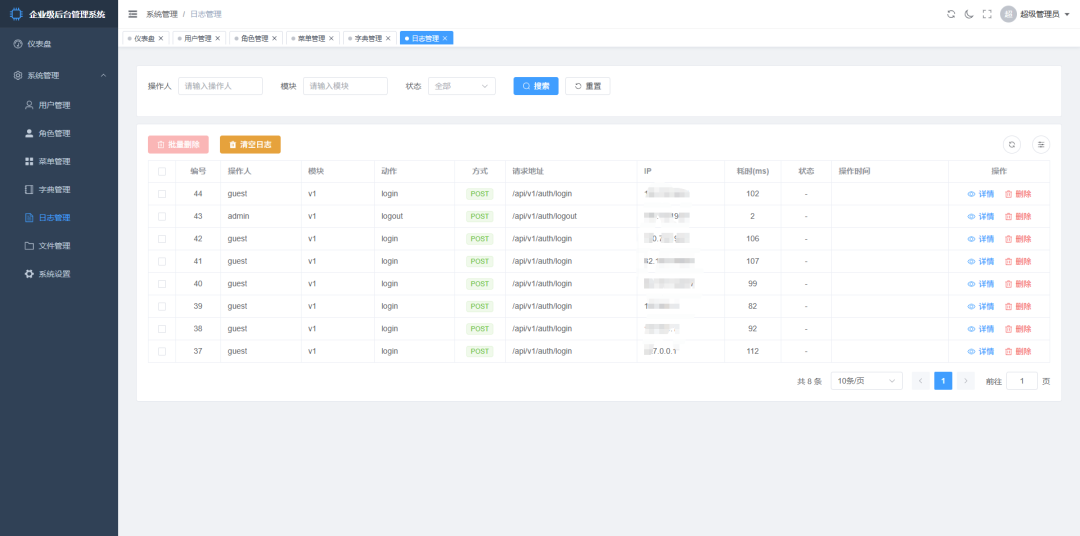Focus the 模块 input field
Screen dimensions: 1080x536
click(346, 86)
